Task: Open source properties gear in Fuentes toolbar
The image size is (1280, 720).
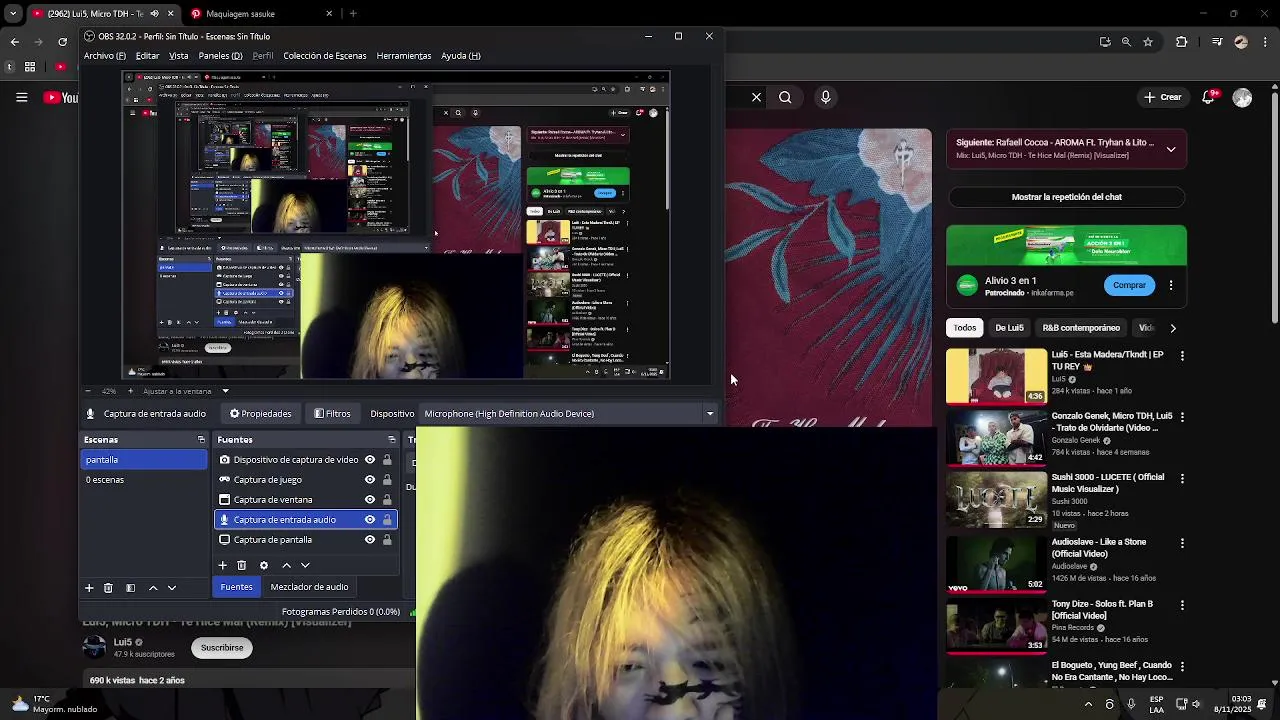Action: click(x=264, y=565)
